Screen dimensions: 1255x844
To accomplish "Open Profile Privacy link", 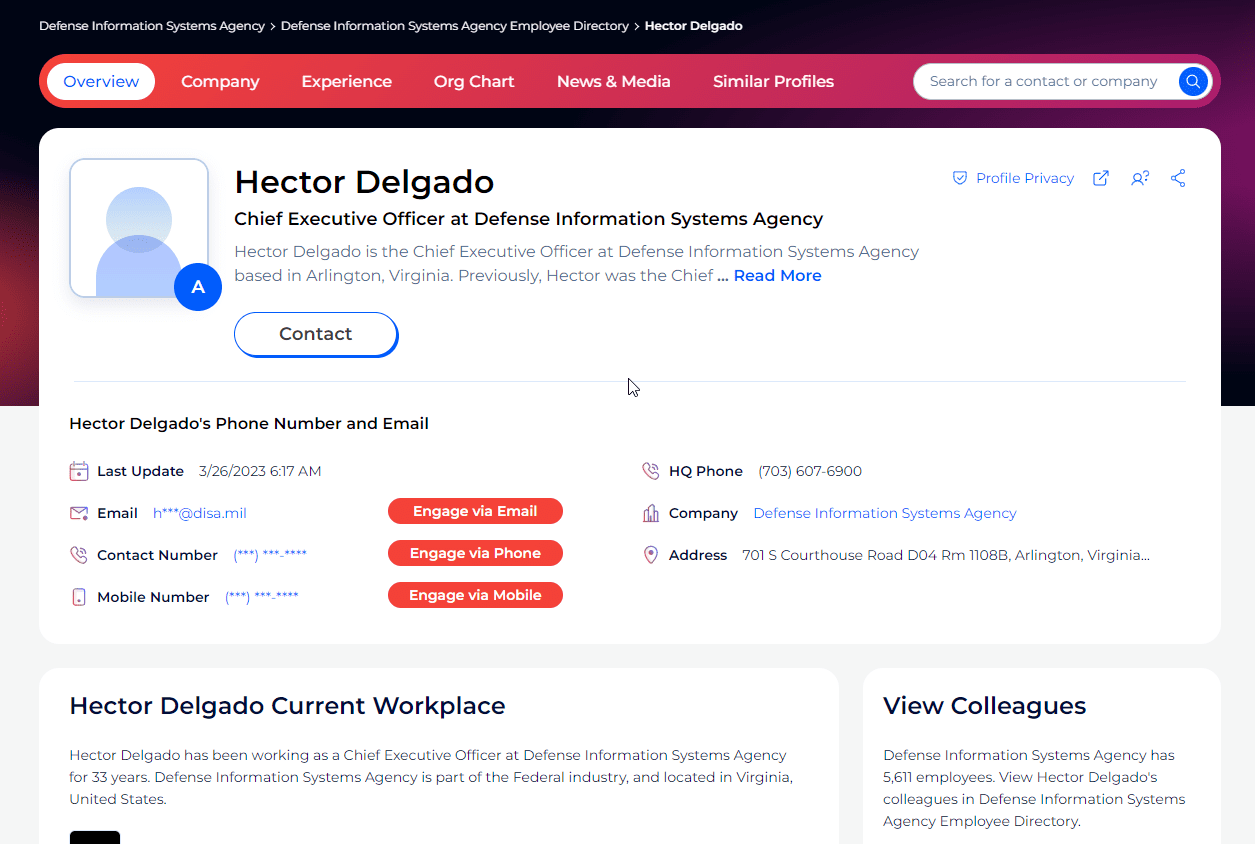I will pos(1025,178).
